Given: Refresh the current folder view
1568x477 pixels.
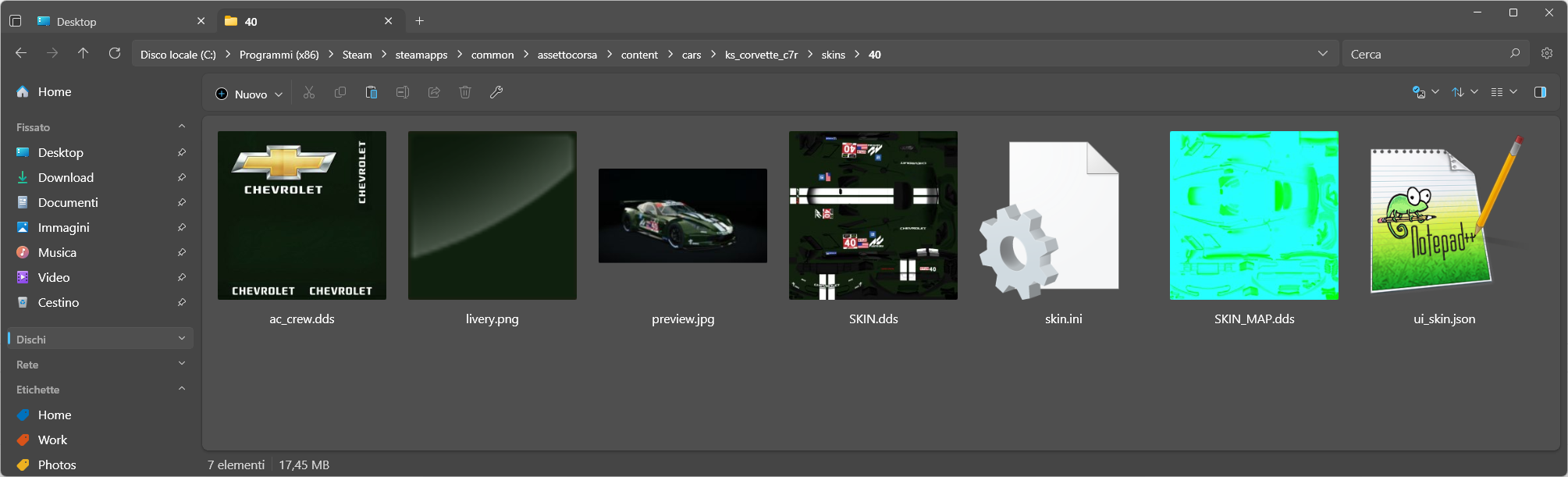Looking at the screenshot, I should coord(115,54).
